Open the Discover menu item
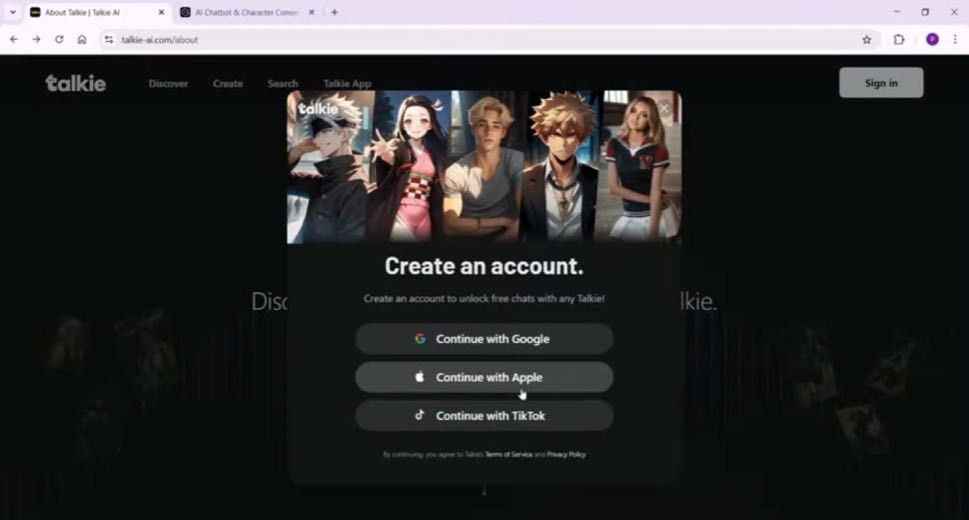Screen dimensions: 969x520 [168, 83]
